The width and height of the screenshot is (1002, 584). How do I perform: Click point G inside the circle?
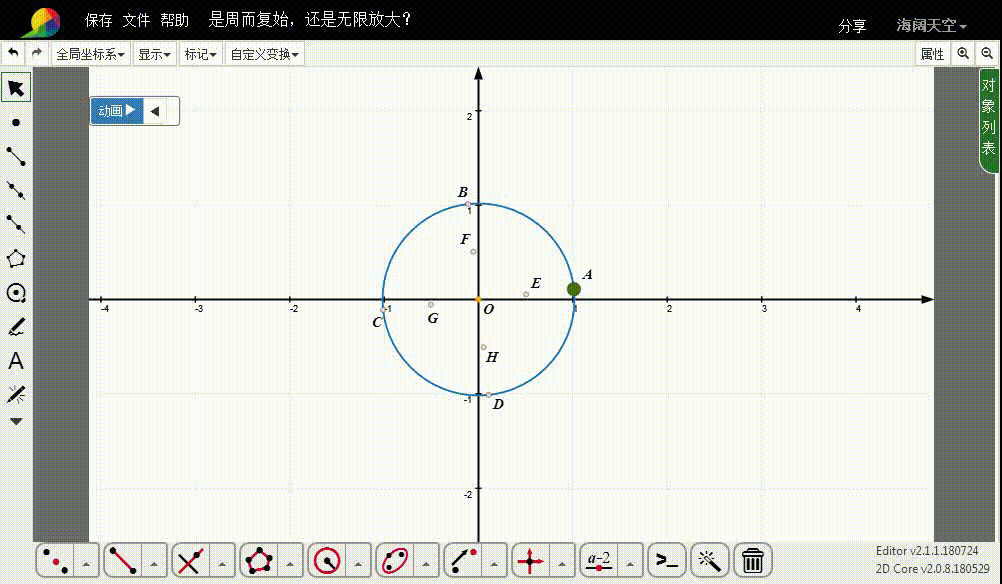pos(431,305)
